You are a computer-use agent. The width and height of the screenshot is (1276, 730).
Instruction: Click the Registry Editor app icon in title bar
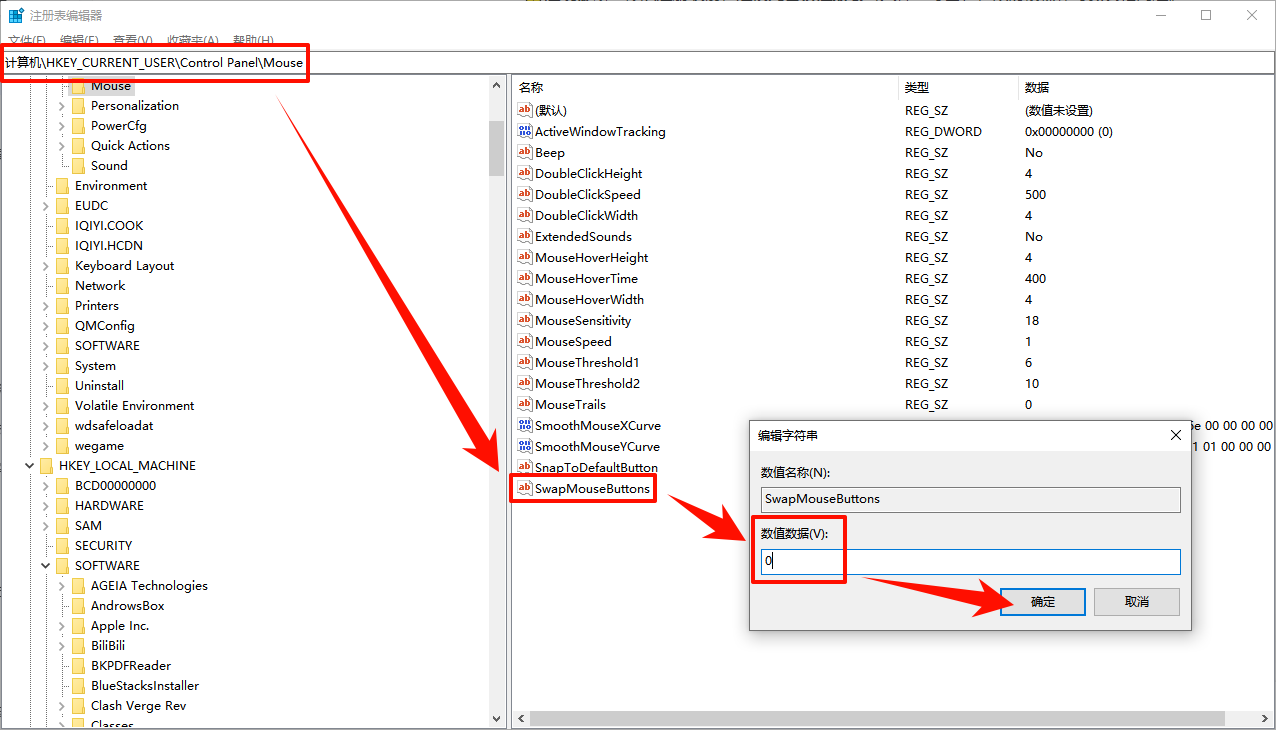tap(16, 15)
